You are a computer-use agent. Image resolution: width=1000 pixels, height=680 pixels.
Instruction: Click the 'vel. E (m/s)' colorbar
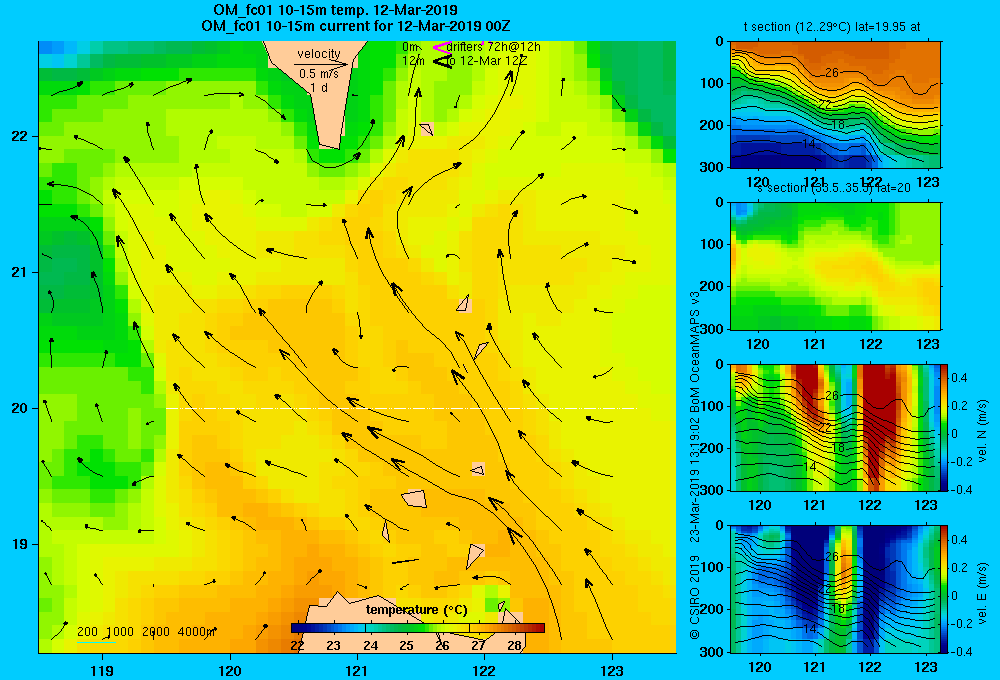click(944, 589)
